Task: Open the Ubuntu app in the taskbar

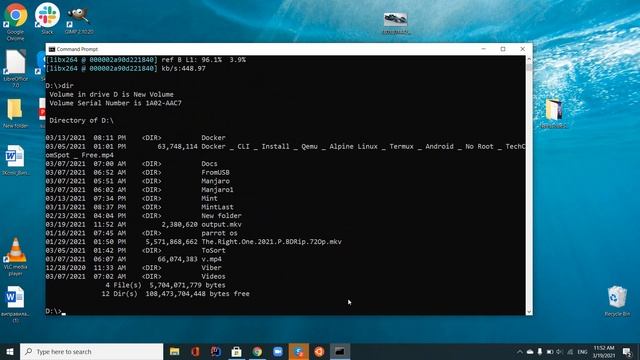Action: tap(319, 351)
